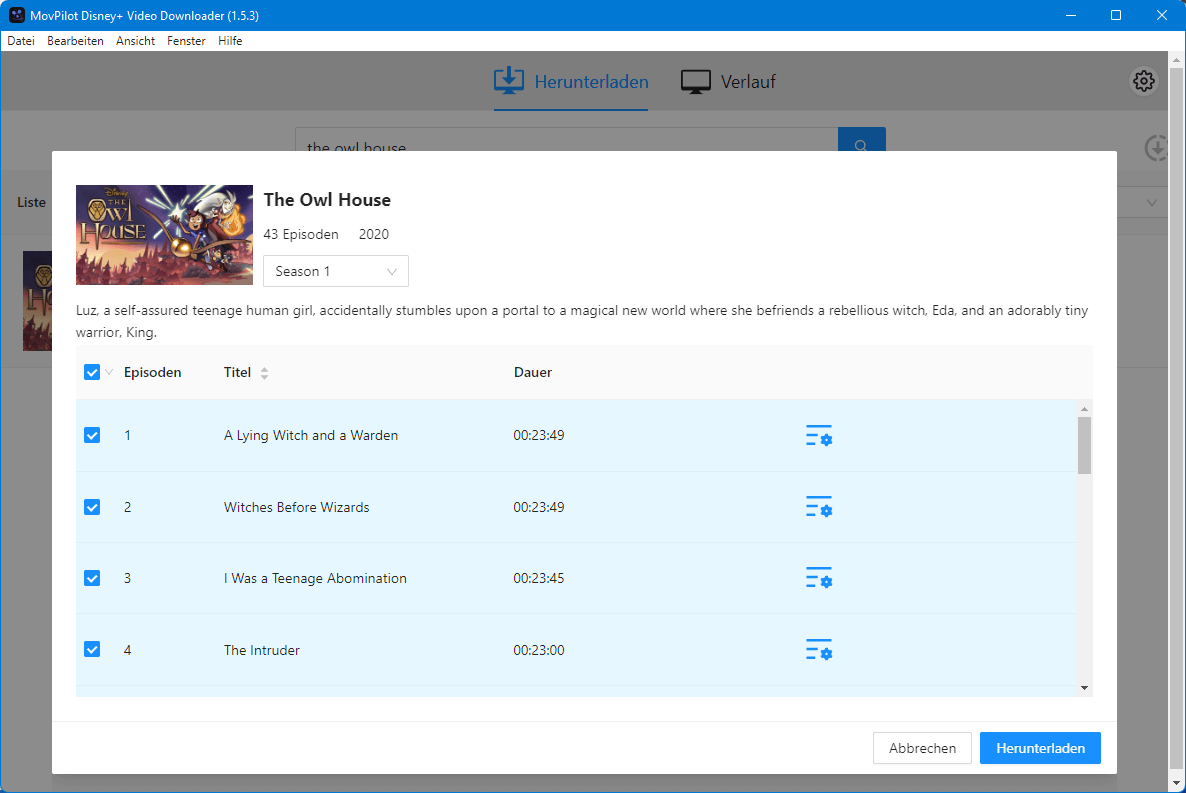Click the episode list scroll up arrow
This screenshot has width=1186, height=793.
1085,409
